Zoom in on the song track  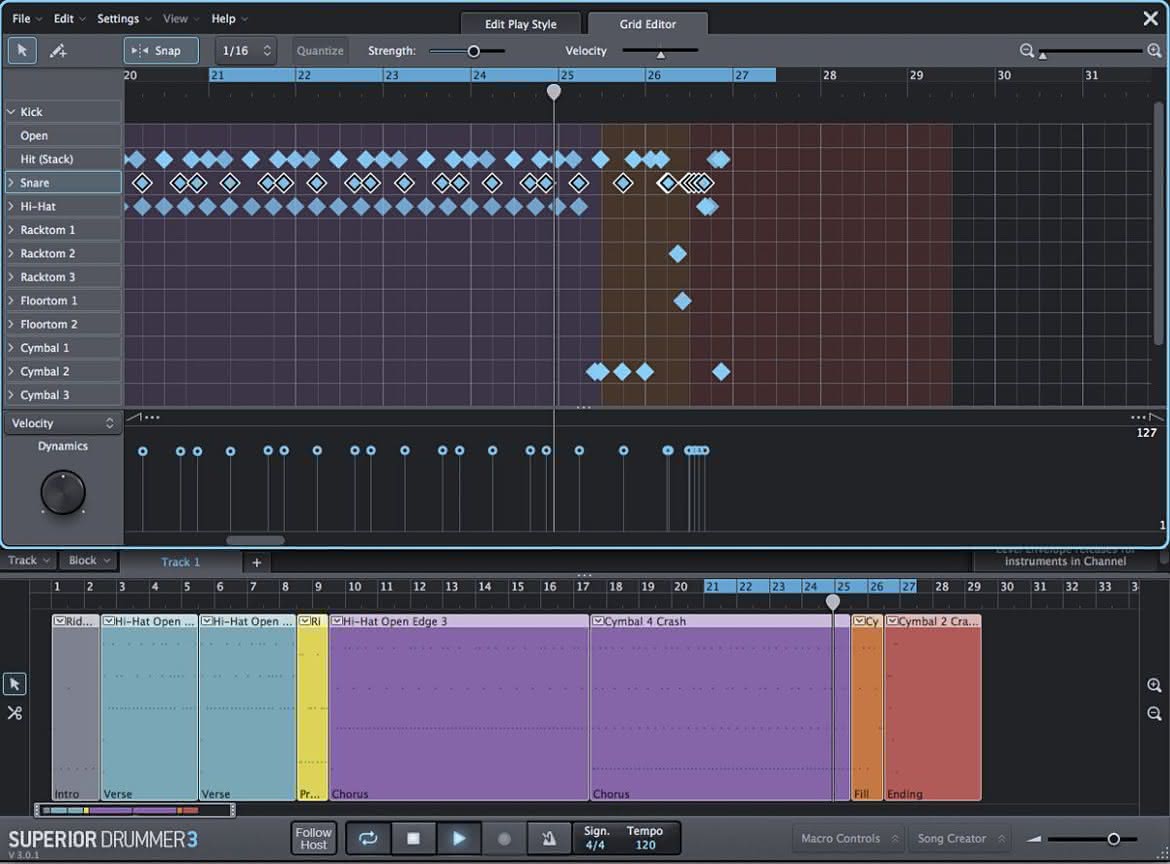pyautogui.click(x=1154, y=686)
